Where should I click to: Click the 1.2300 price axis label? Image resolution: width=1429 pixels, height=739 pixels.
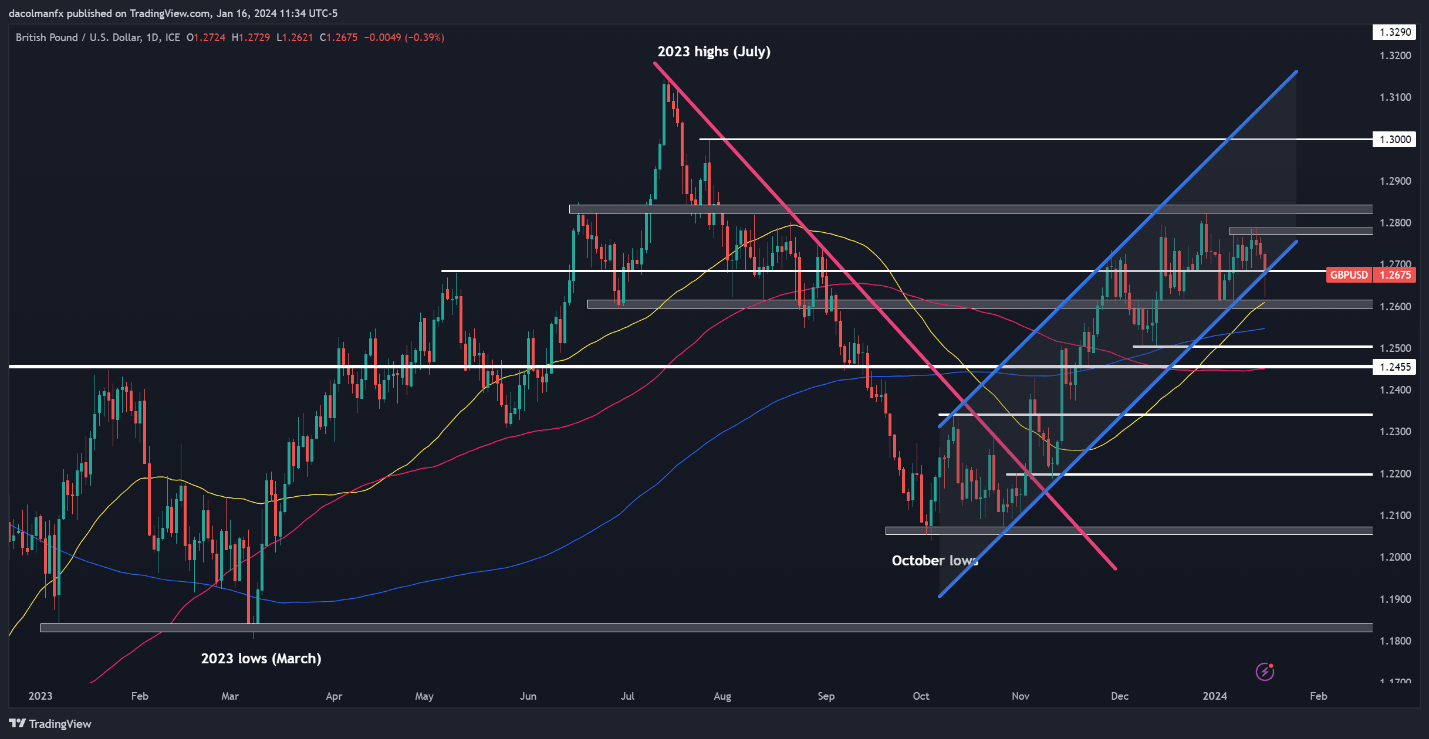coord(1394,432)
